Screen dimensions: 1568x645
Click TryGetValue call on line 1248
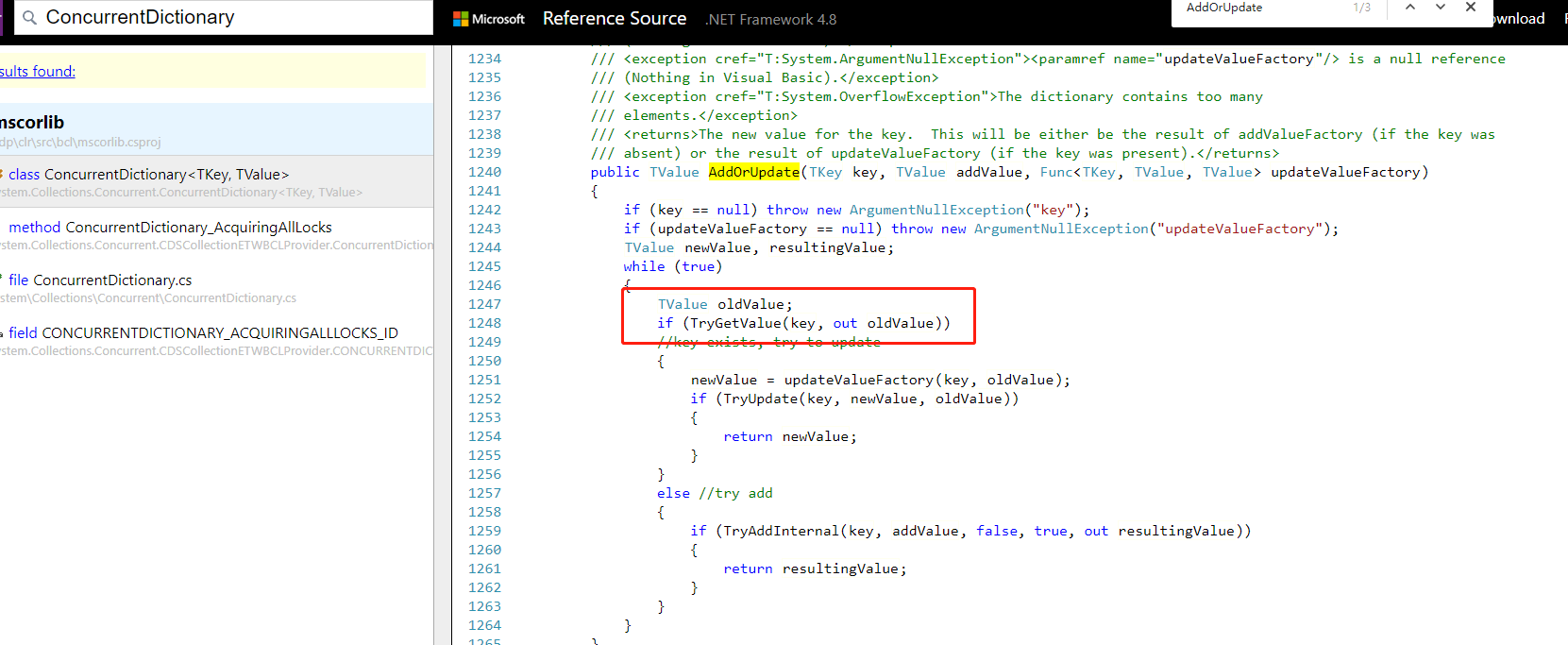735,323
